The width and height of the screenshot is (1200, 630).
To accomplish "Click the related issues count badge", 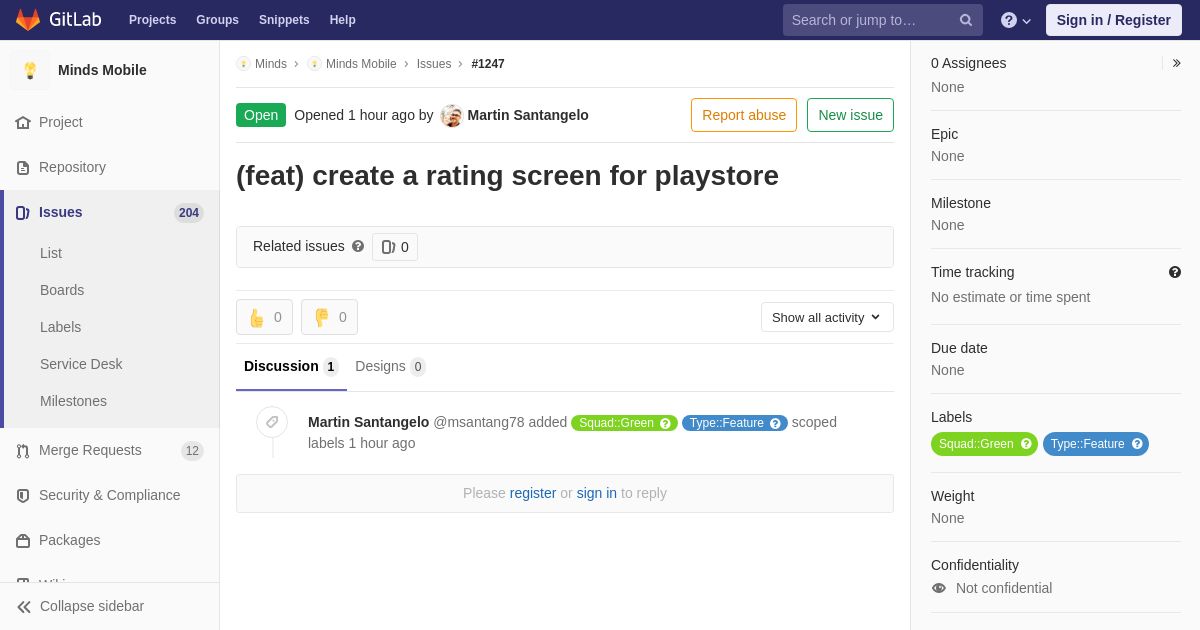I will 395,247.
